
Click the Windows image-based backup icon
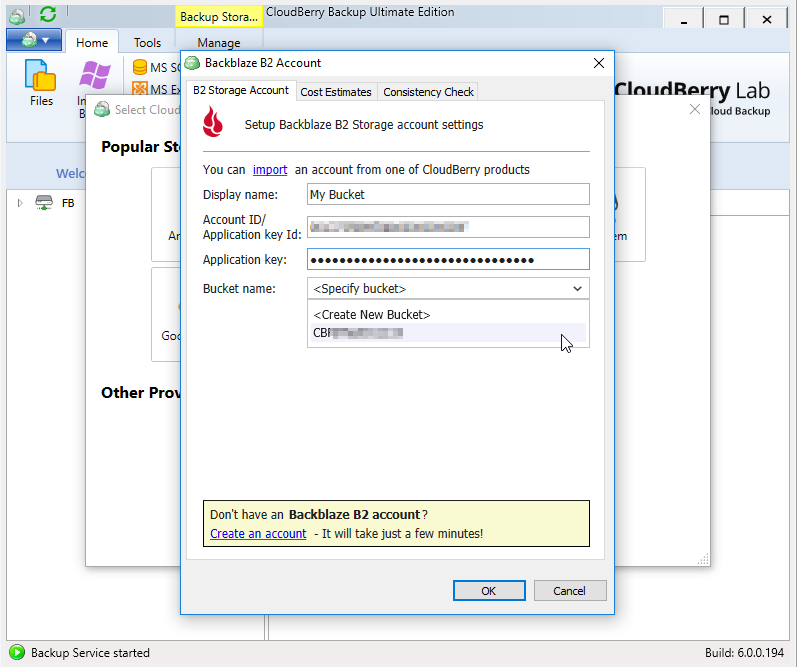[95, 75]
